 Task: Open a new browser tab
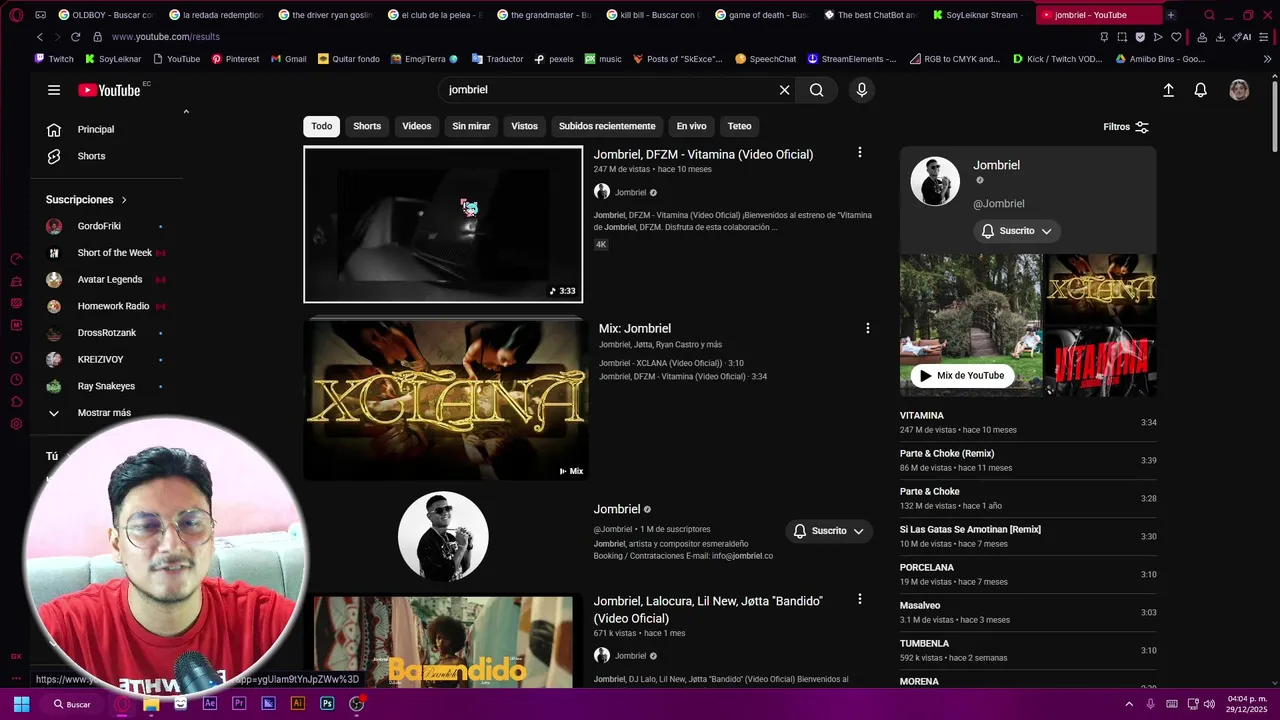[x=1171, y=15]
